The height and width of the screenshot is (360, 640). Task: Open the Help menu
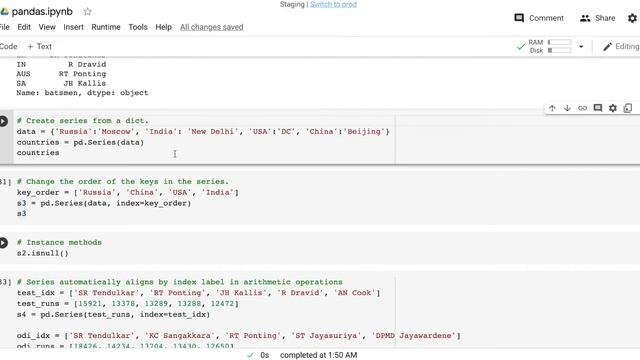pyautogui.click(x=163, y=27)
